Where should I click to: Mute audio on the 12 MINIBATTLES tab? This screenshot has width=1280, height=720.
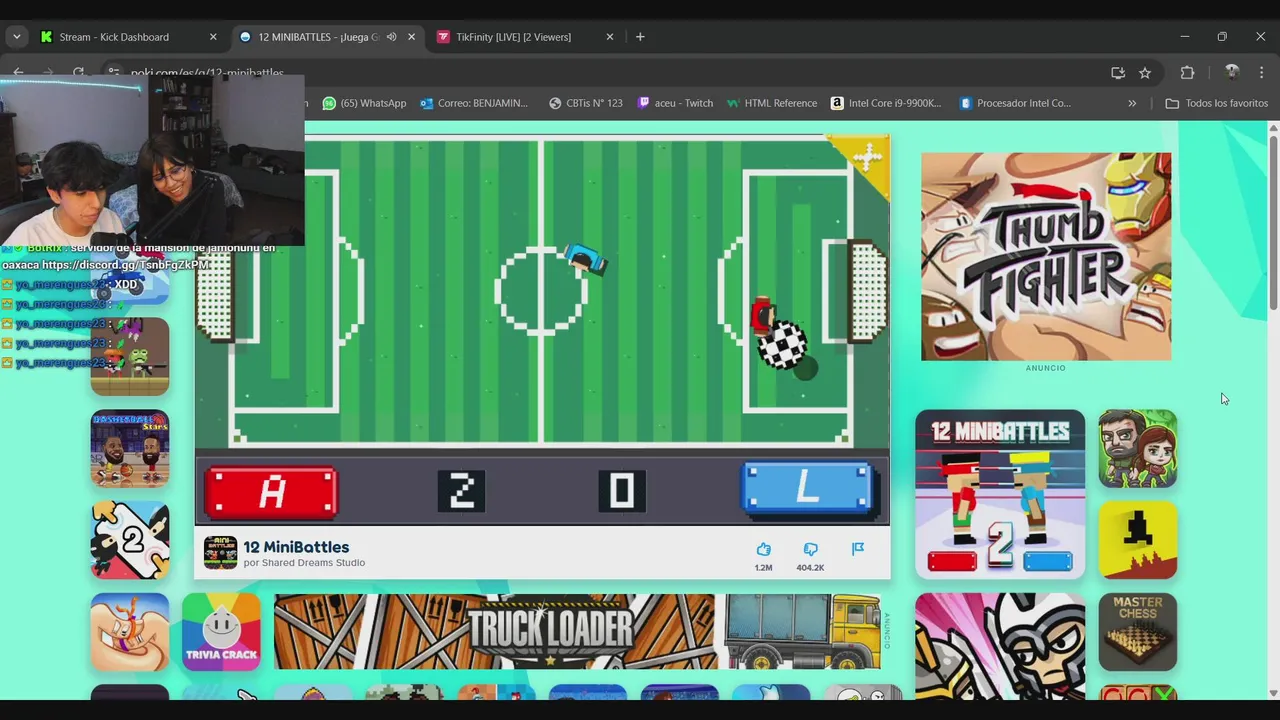[392, 37]
